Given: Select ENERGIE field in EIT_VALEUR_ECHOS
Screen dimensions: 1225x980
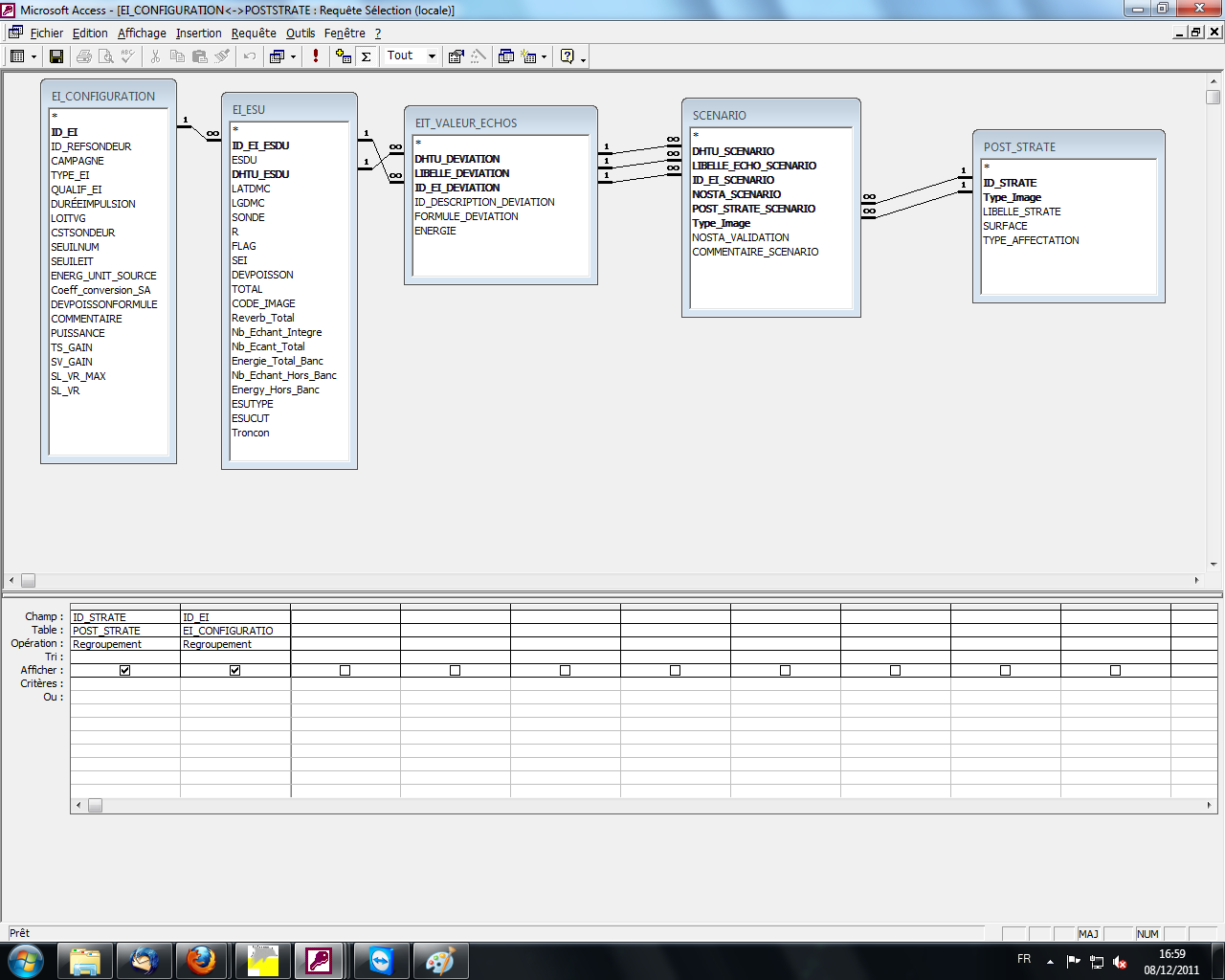Looking at the screenshot, I should 435,231.
